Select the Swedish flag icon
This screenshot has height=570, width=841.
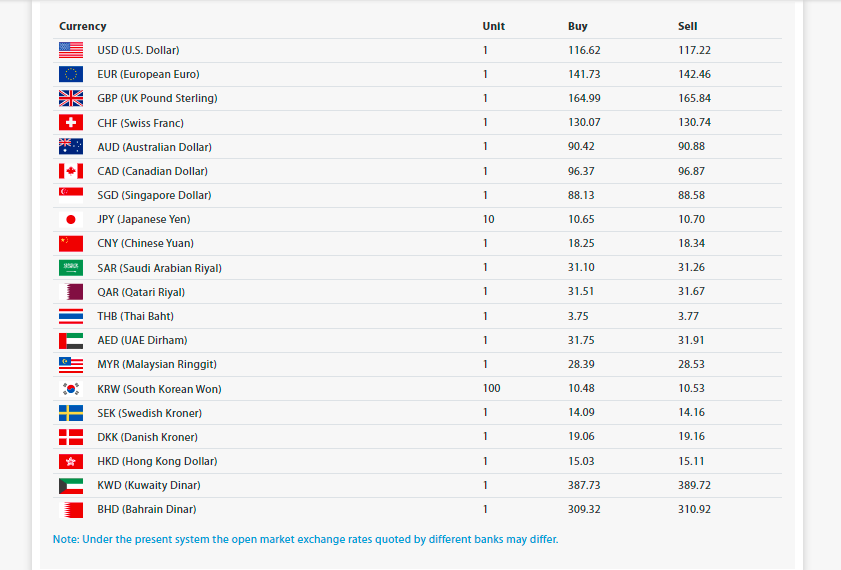(71, 413)
